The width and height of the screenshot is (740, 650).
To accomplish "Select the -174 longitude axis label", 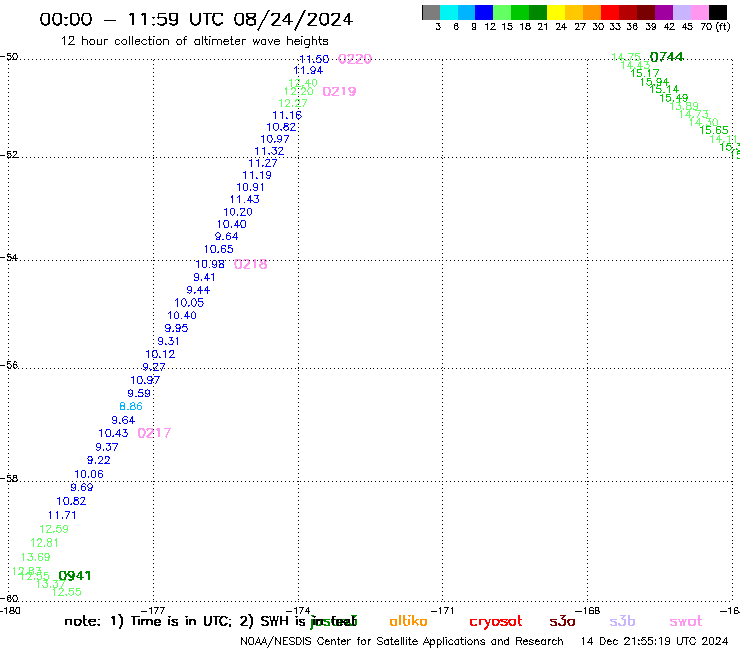I will (298, 611).
